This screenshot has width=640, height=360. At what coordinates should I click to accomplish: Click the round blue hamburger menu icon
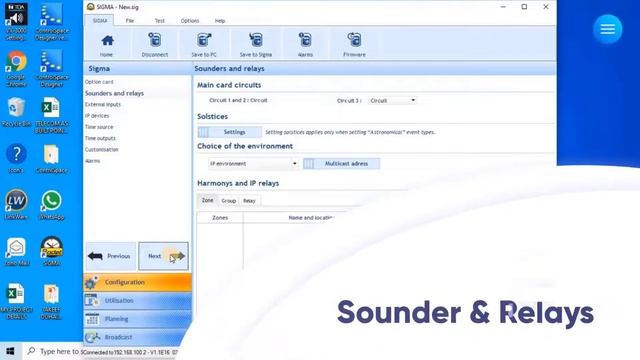click(607, 29)
